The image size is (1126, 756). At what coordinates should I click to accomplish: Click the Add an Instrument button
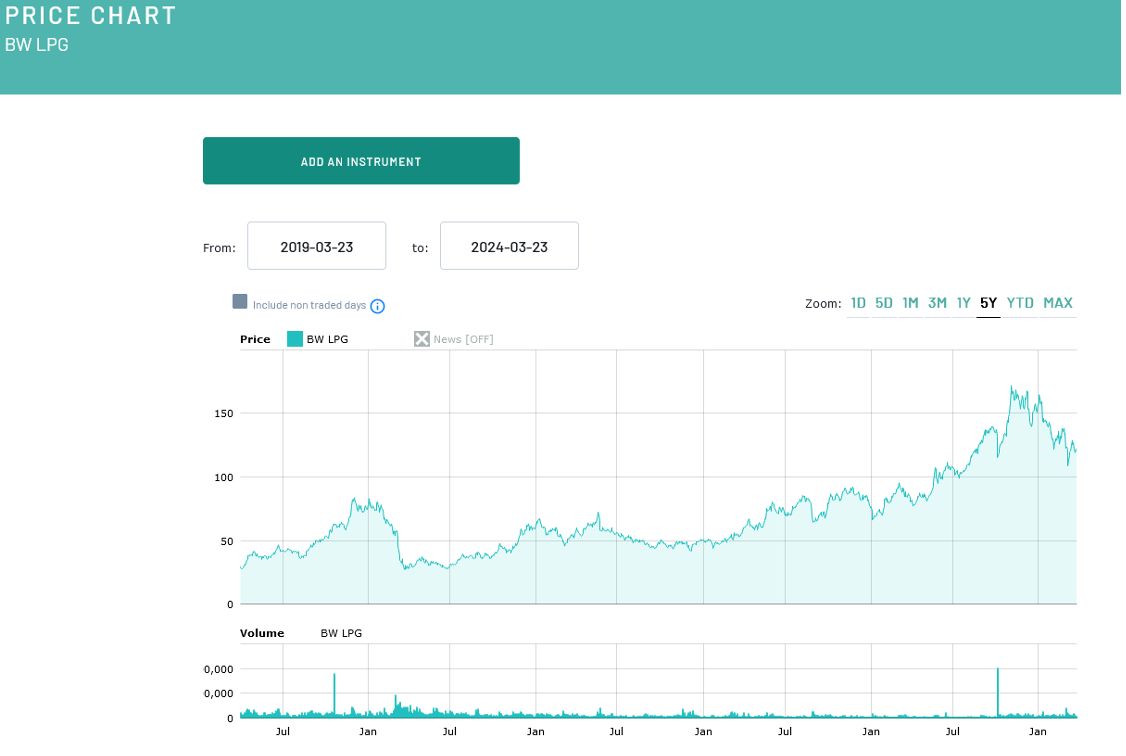click(362, 162)
